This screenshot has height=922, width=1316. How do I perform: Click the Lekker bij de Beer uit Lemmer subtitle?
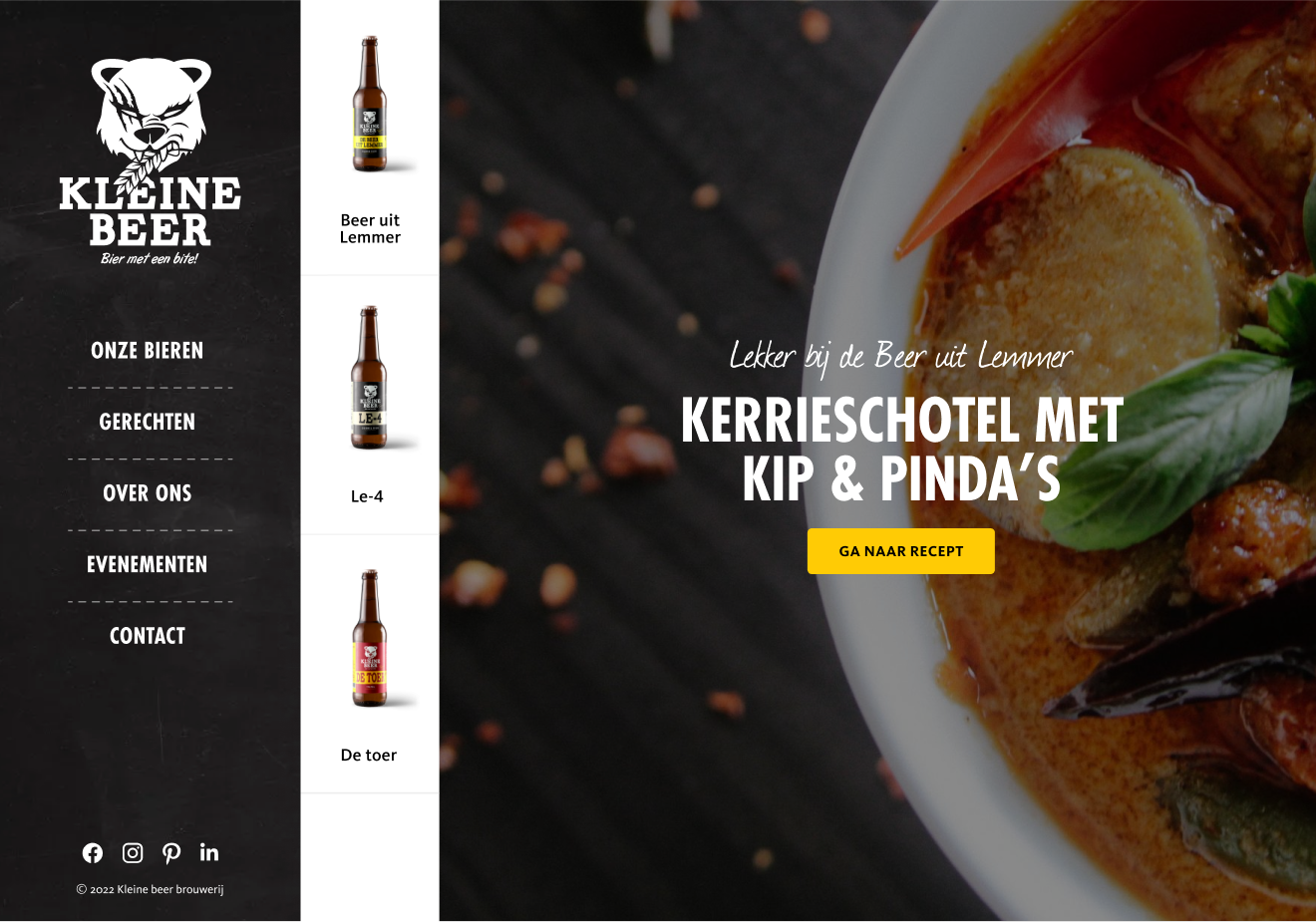click(901, 357)
